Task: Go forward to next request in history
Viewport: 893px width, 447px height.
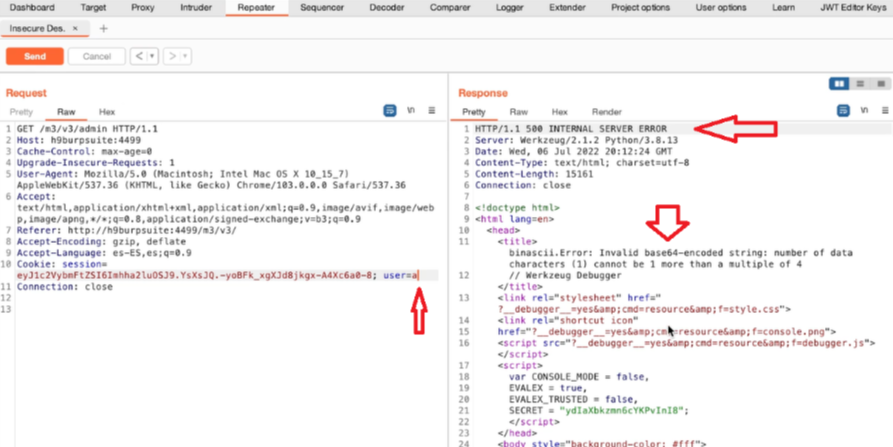Action: [x=173, y=56]
